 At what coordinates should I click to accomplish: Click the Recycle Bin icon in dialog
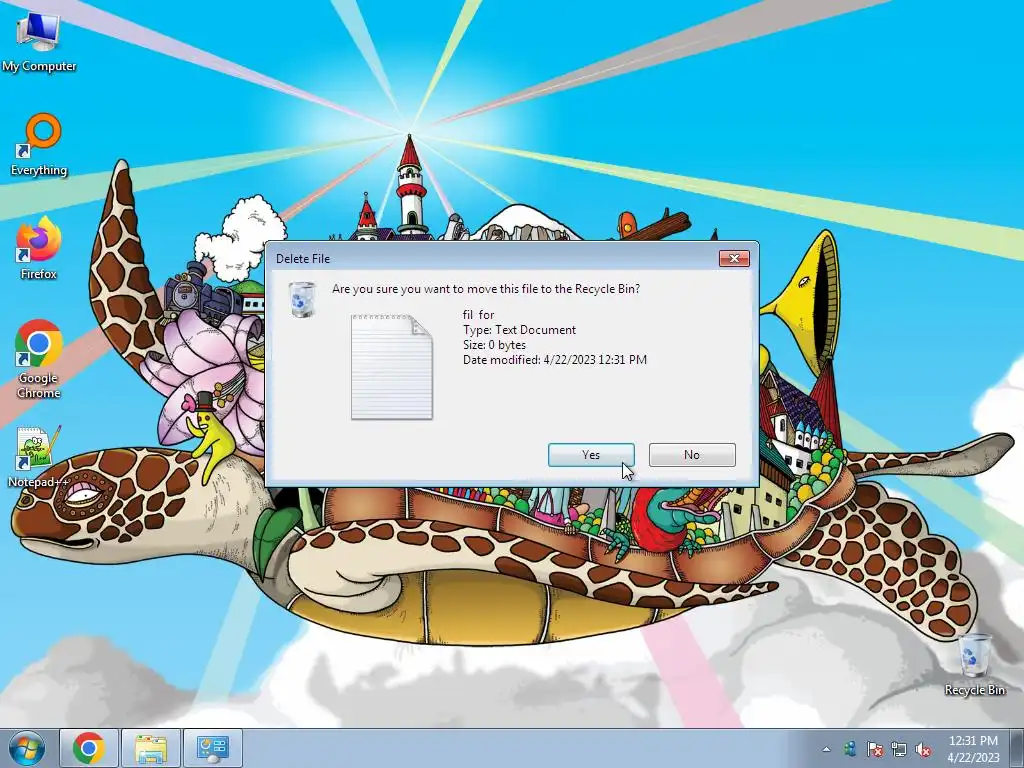[302, 299]
